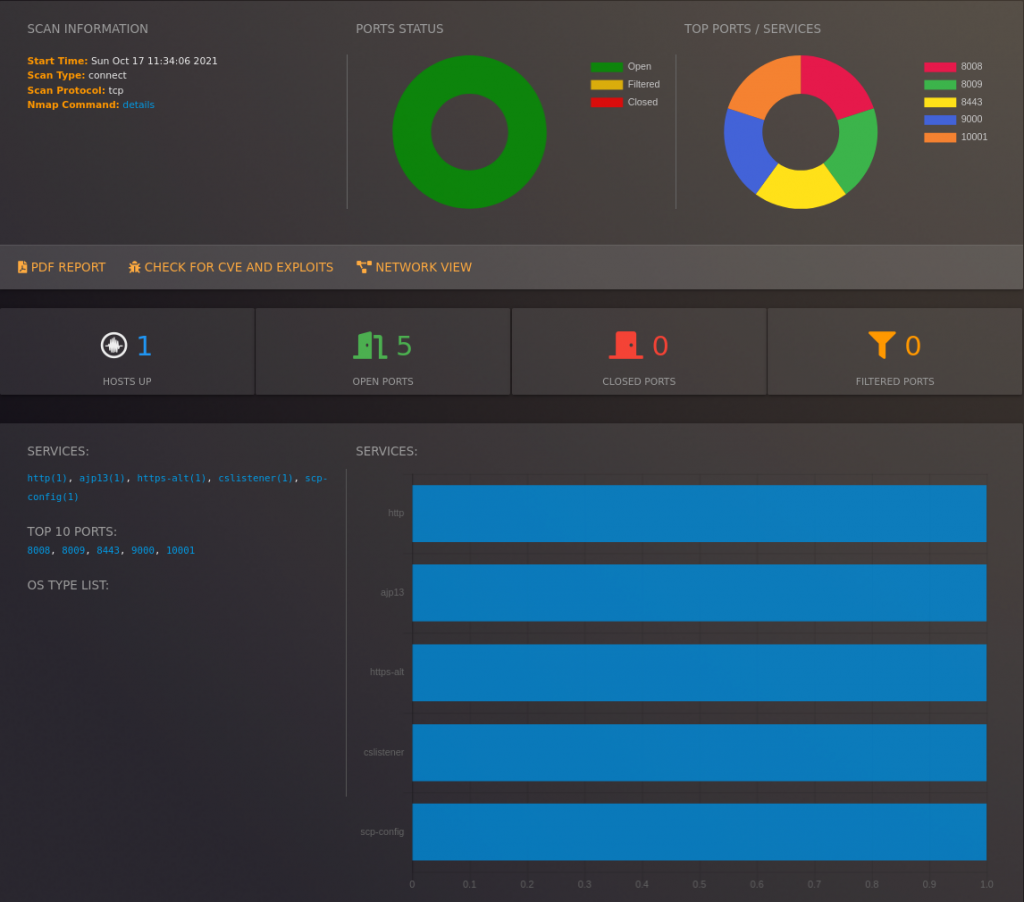This screenshot has width=1024, height=902.
Task: Click the orange 10001 legend swatch
Action: click(940, 137)
